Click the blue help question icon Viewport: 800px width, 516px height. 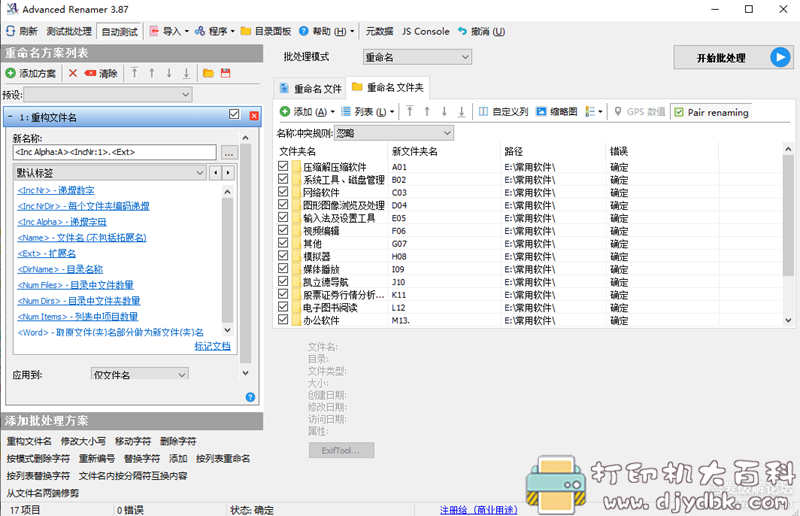tap(250, 397)
